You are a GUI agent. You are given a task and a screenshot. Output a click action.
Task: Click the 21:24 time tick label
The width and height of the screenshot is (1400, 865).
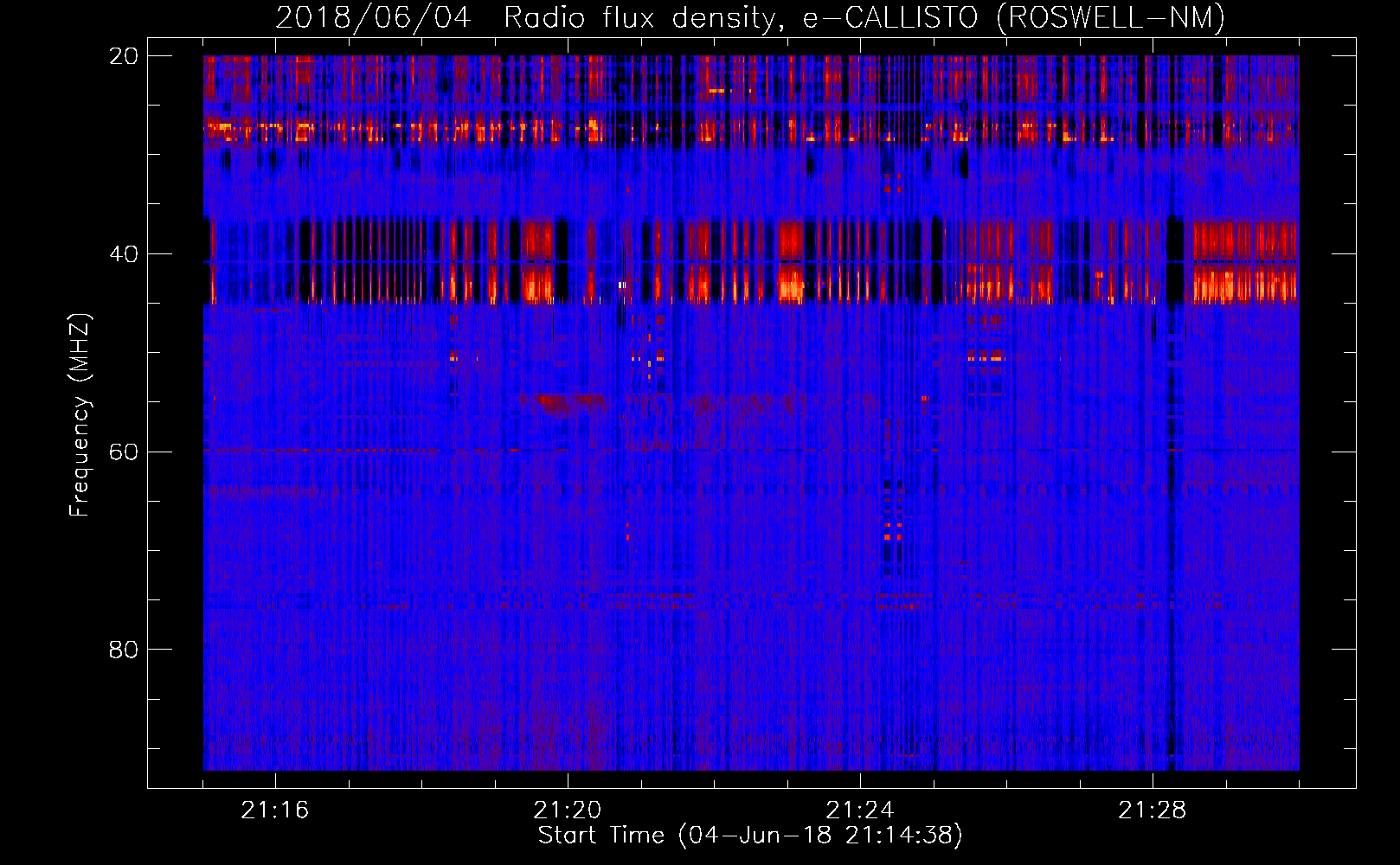(x=860, y=810)
